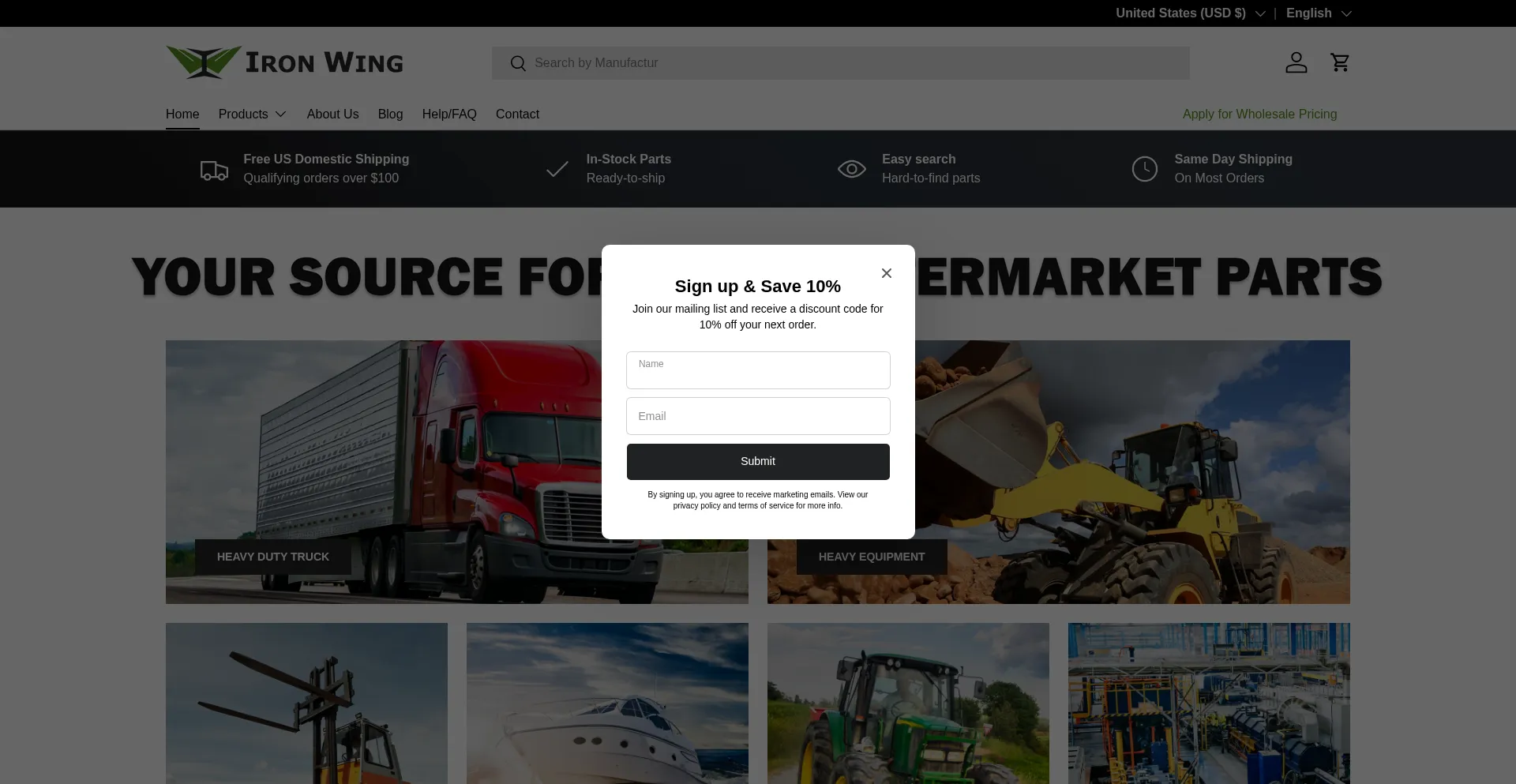This screenshot has height=784, width=1516.
Task: Click Apply for Wholesale Pricing link
Action: pos(1259,114)
